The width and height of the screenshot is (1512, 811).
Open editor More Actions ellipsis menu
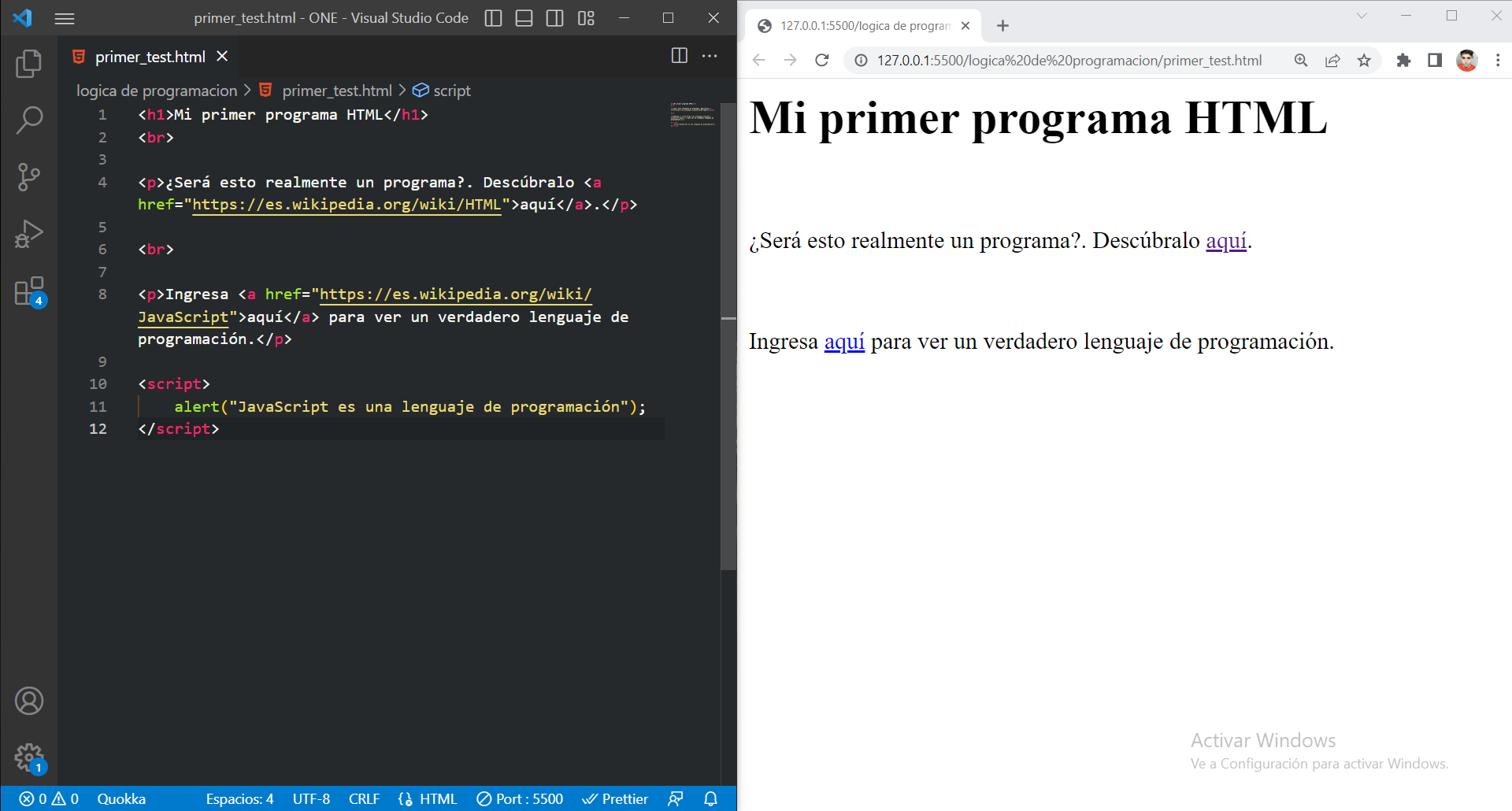click(x=710, y=56)
